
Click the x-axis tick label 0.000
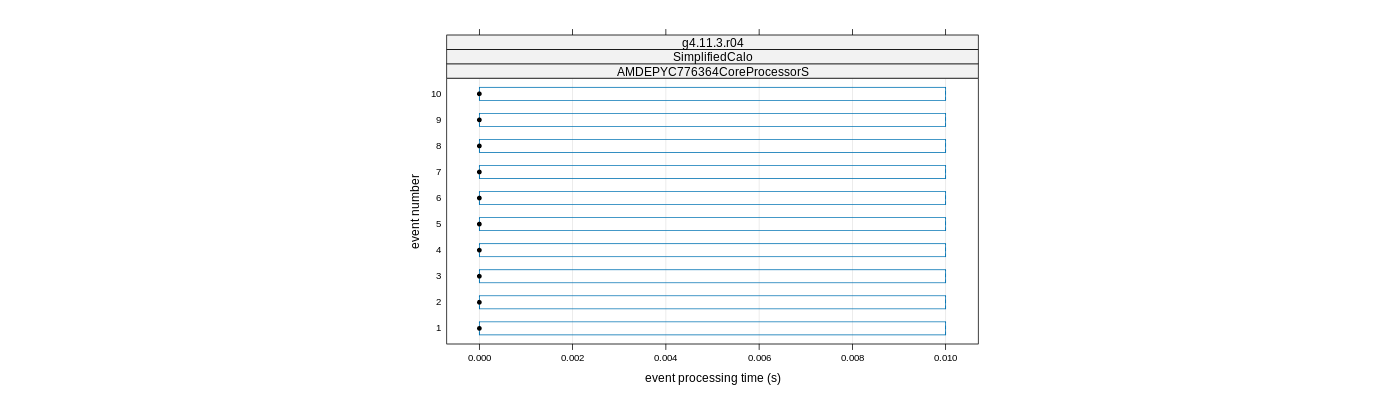(x=479, y=358)
